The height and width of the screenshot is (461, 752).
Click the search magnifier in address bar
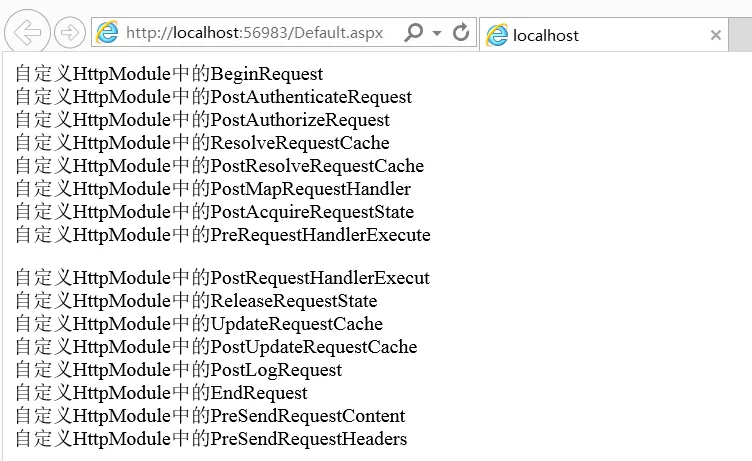click(x=413, y=33)
